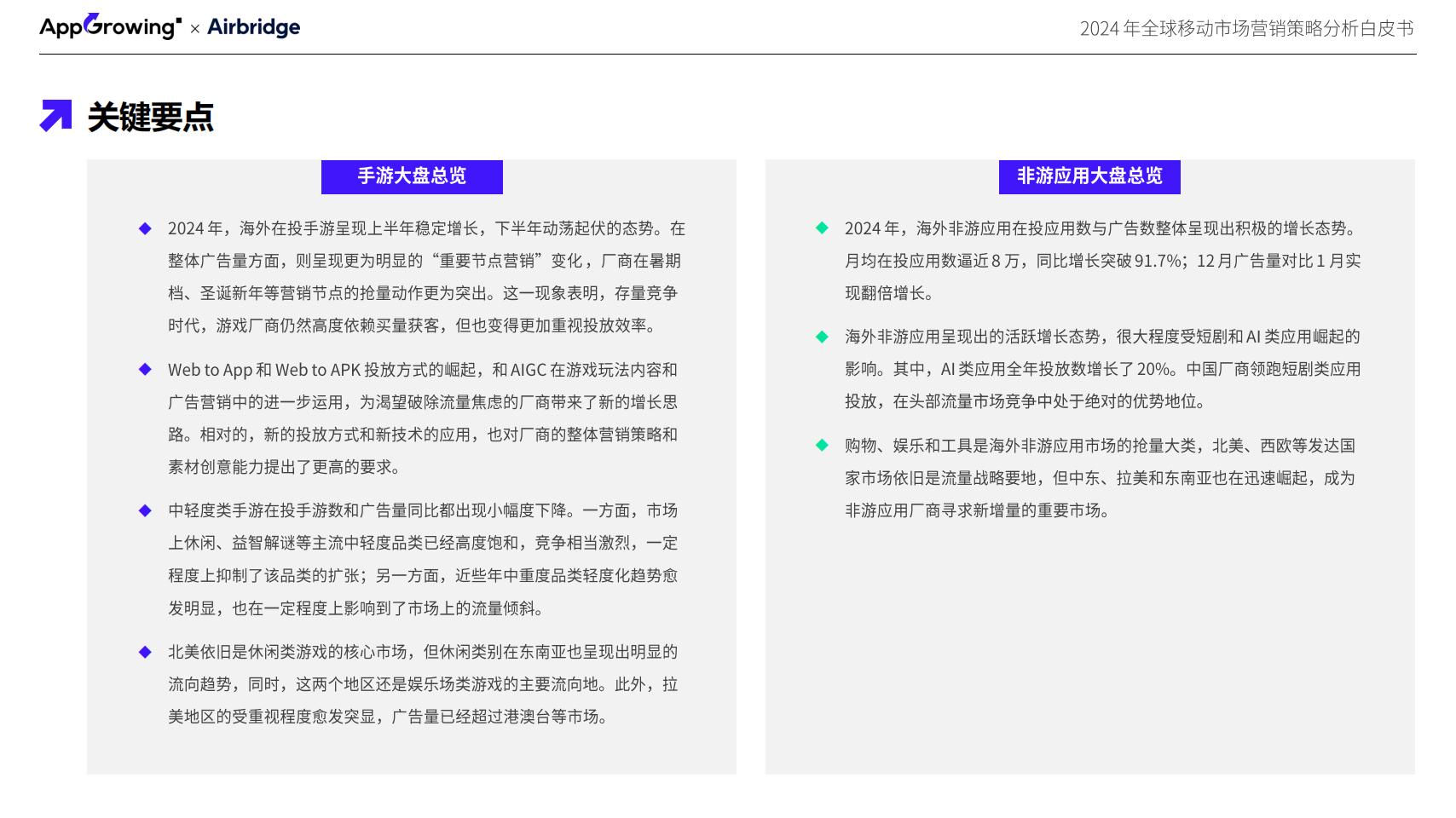Click the line starting 广告营销中的进一步运用
The image size is (1456, 818).
pyautogui.click(x=423, y=402)
